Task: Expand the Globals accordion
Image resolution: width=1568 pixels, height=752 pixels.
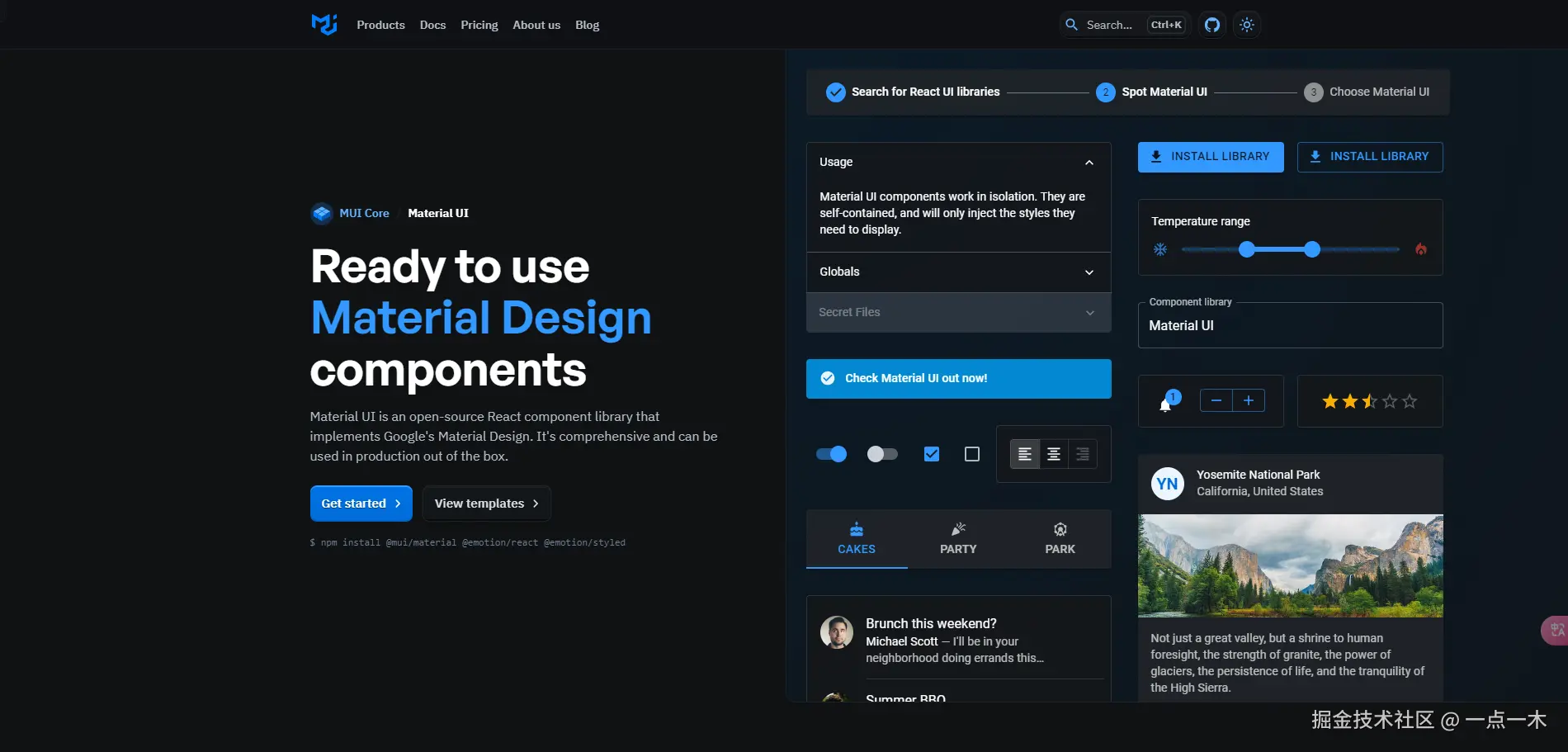Action: click(x=959, y=272)
